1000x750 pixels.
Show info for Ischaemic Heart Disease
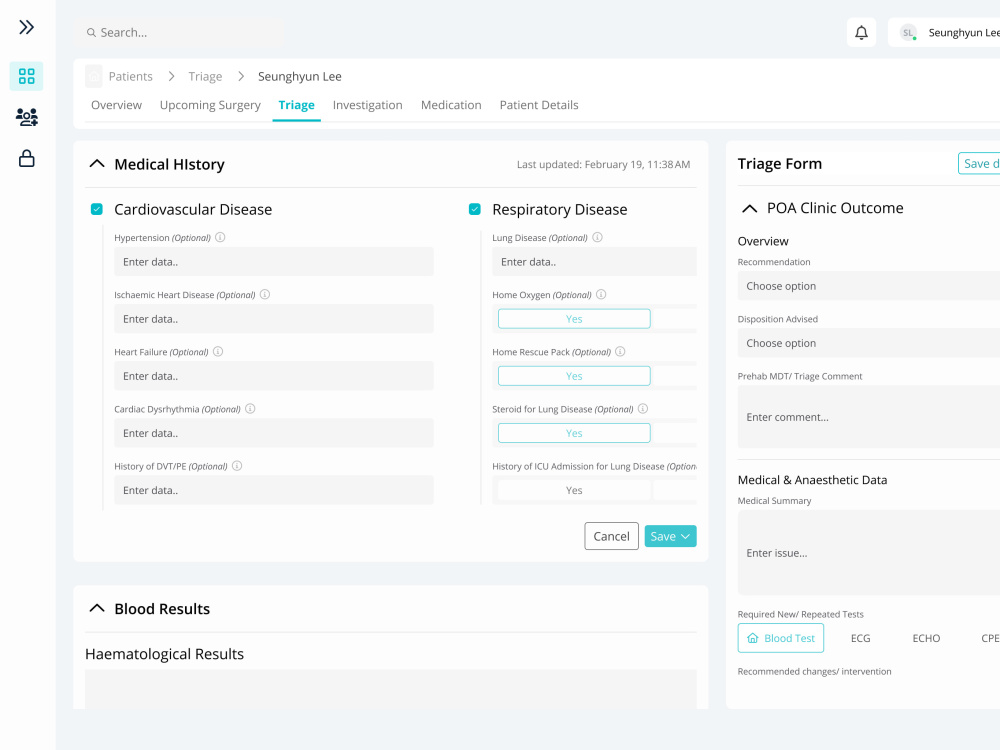coord(265,295)
